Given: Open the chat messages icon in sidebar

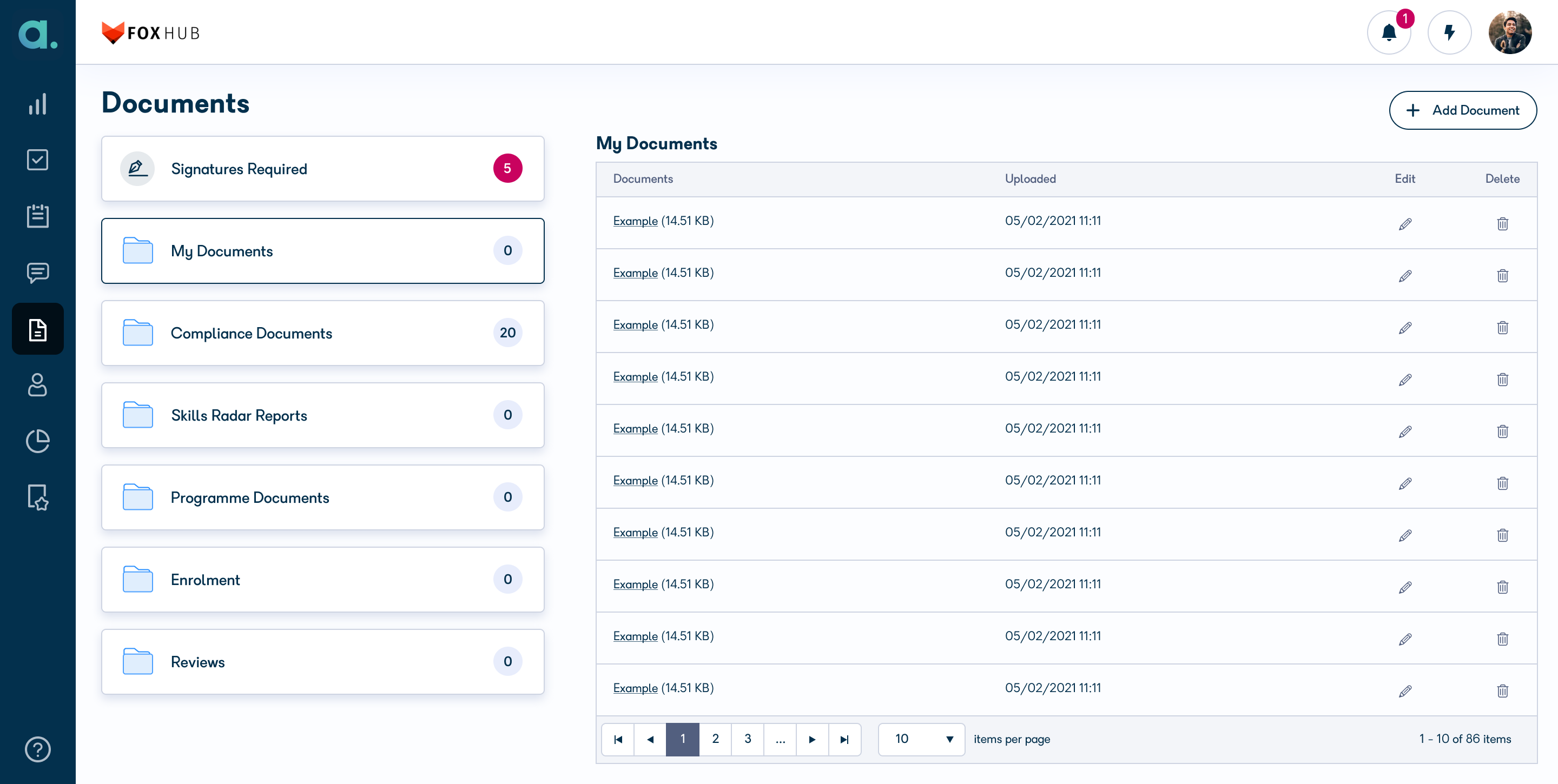Looking at the screenshot, I should coord(37,273).
